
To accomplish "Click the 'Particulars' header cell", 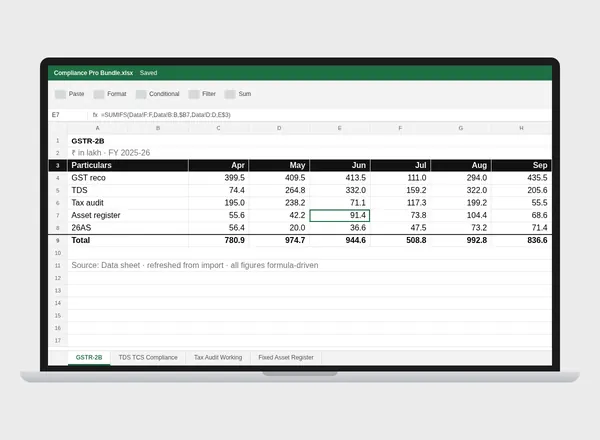I will (x=128, y=165).
